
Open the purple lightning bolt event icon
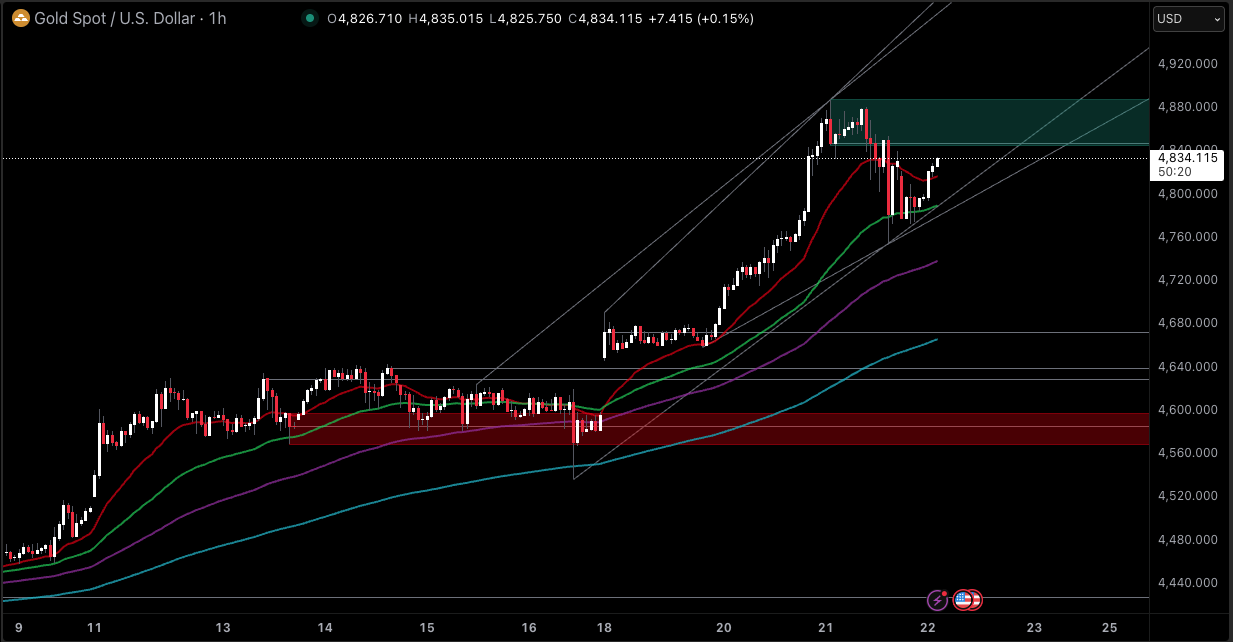(937, 600)
